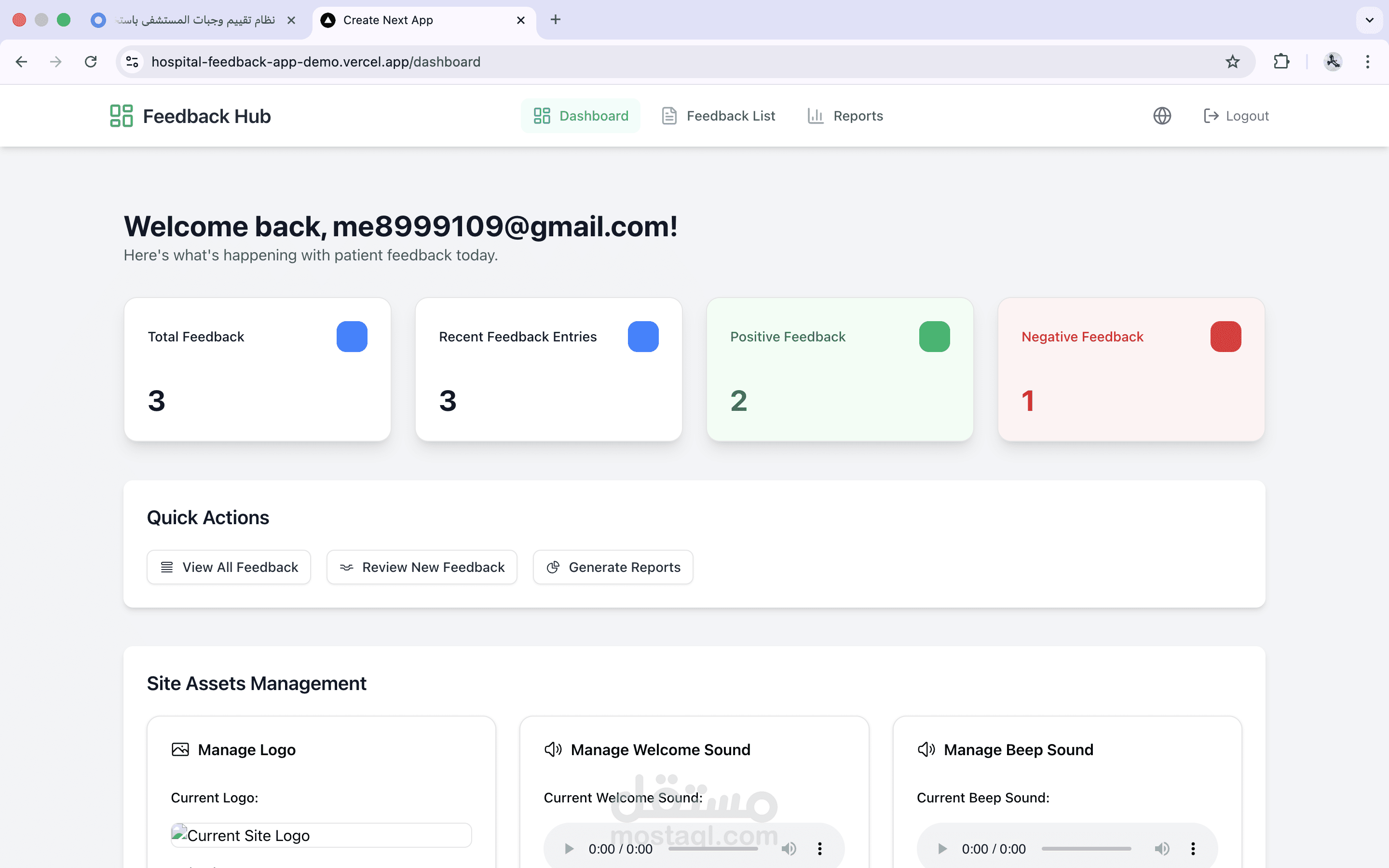Open more options on beep sound player
Screen dimensions: 1389x868
pyautogui.click(x=1193, y=849)
